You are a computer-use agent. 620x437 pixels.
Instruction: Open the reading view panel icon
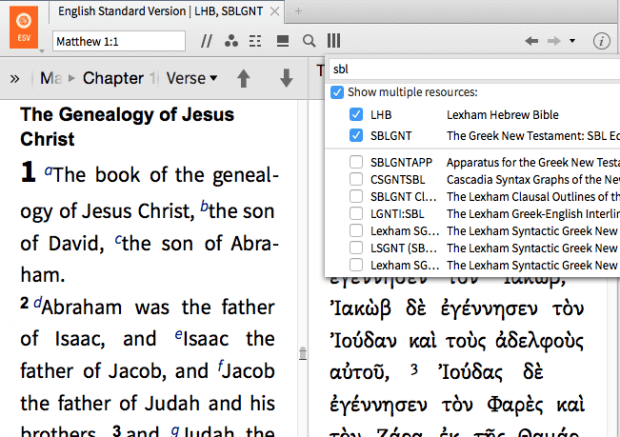(282, 41)
